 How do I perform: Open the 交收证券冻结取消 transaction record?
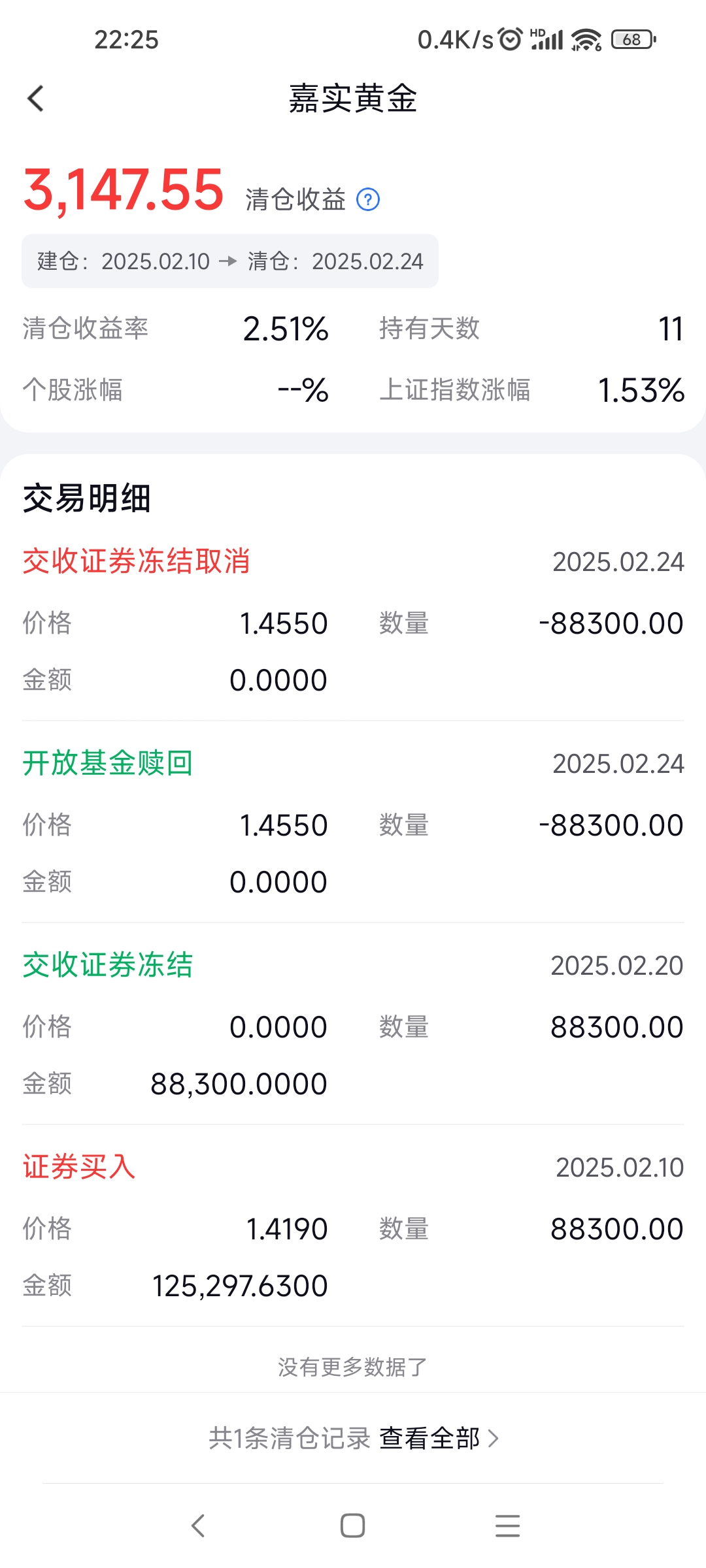(x=353, y=621)
